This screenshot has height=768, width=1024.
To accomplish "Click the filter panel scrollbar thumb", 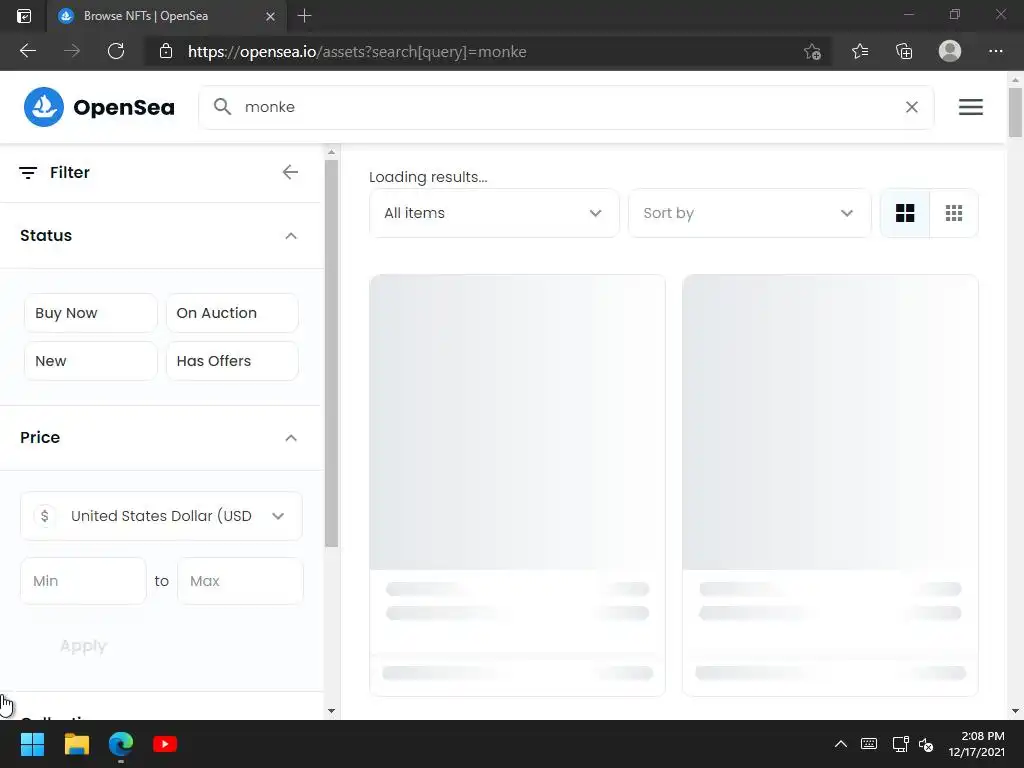I will click(331, 353).
